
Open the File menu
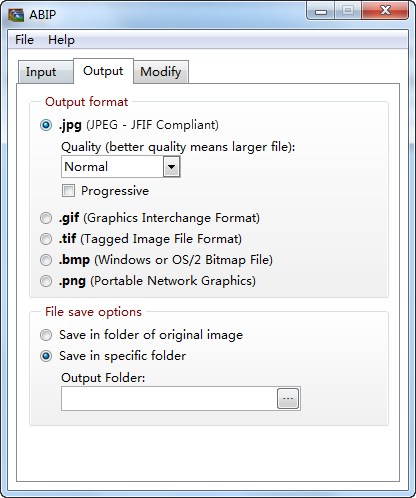(x=24, y=40)
